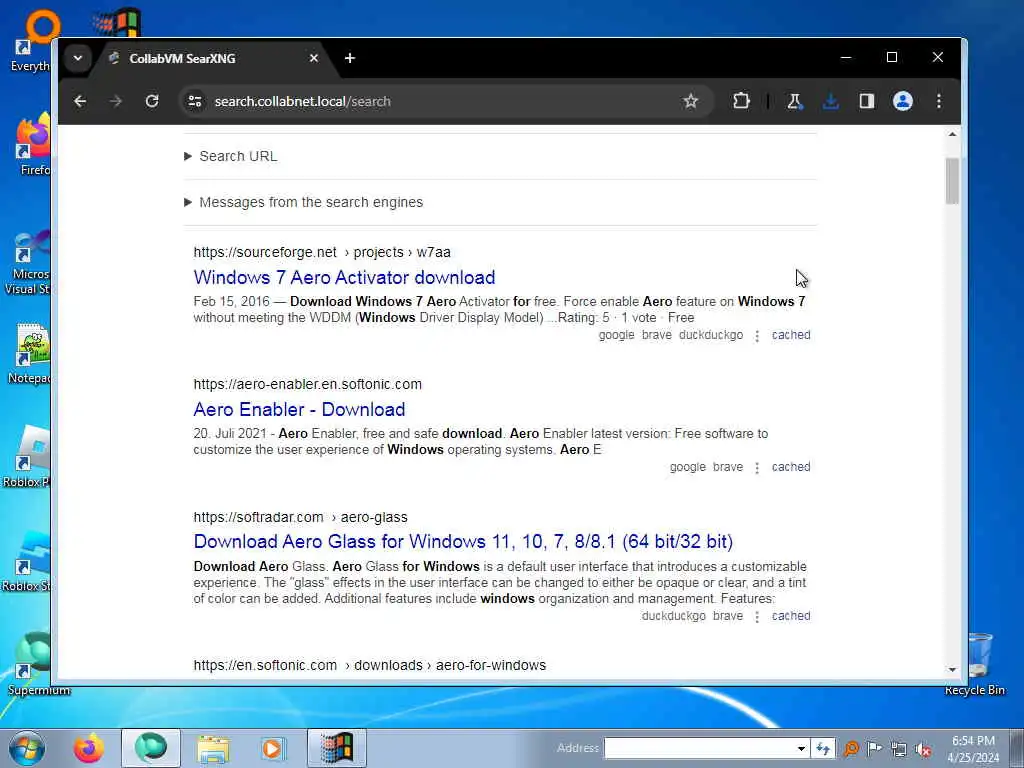1024x768 pixels.
Task: Click the vertical scrollbar thumb
Action: pos(952,181)
